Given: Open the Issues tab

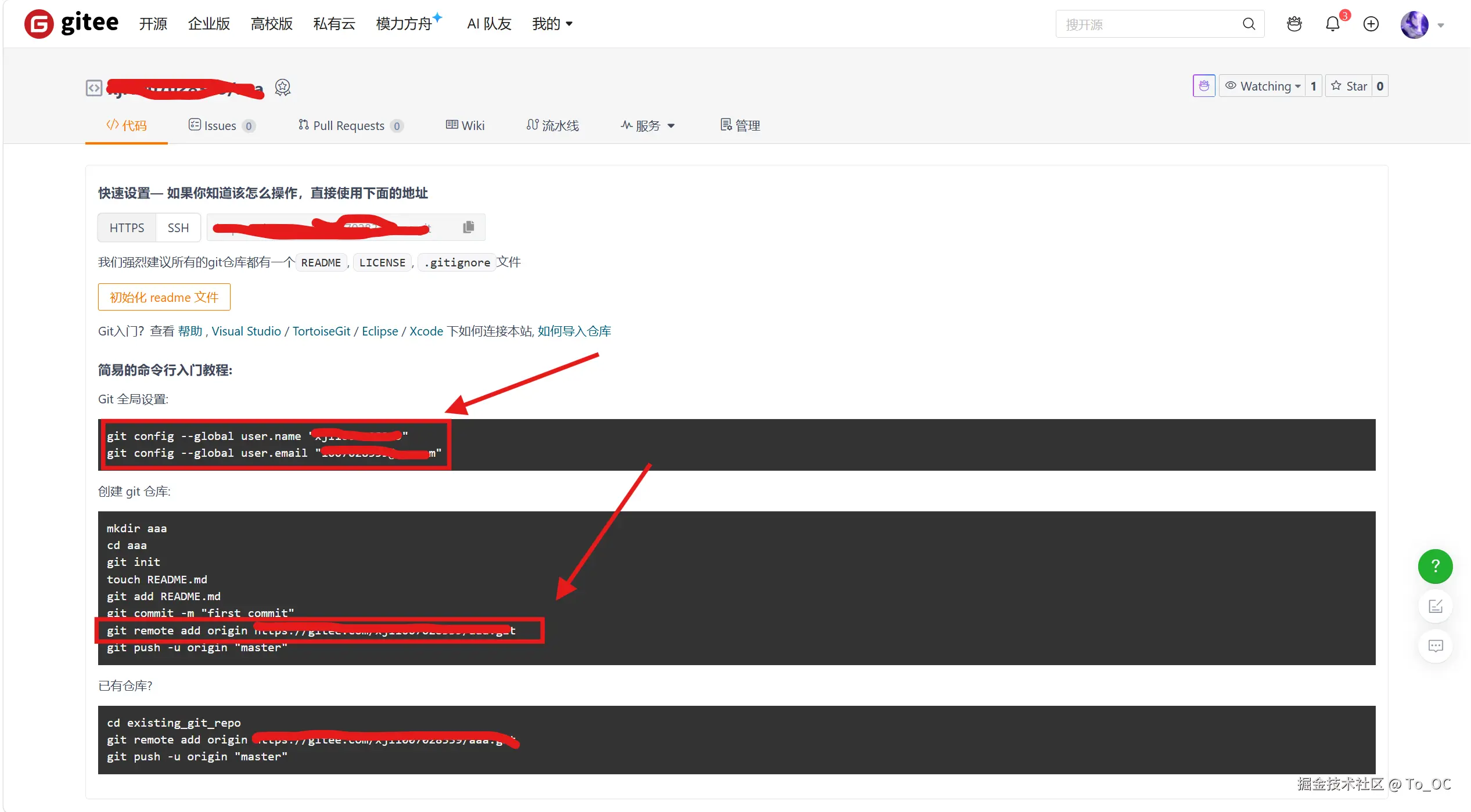Looking at the screenshot, I should [x=222, y=125].
